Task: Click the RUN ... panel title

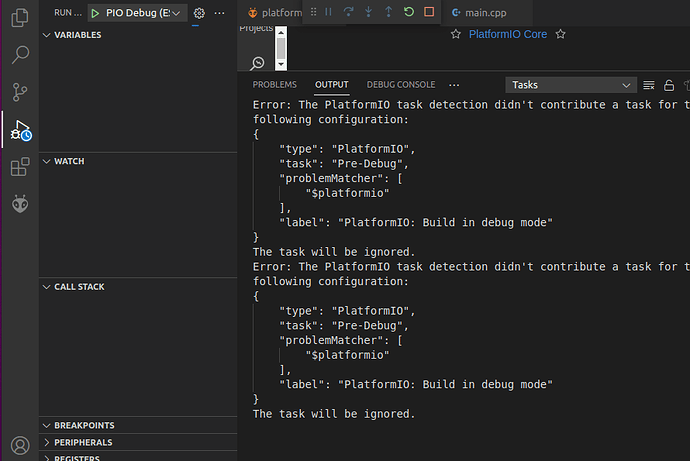Action: (x=68, y=13)
